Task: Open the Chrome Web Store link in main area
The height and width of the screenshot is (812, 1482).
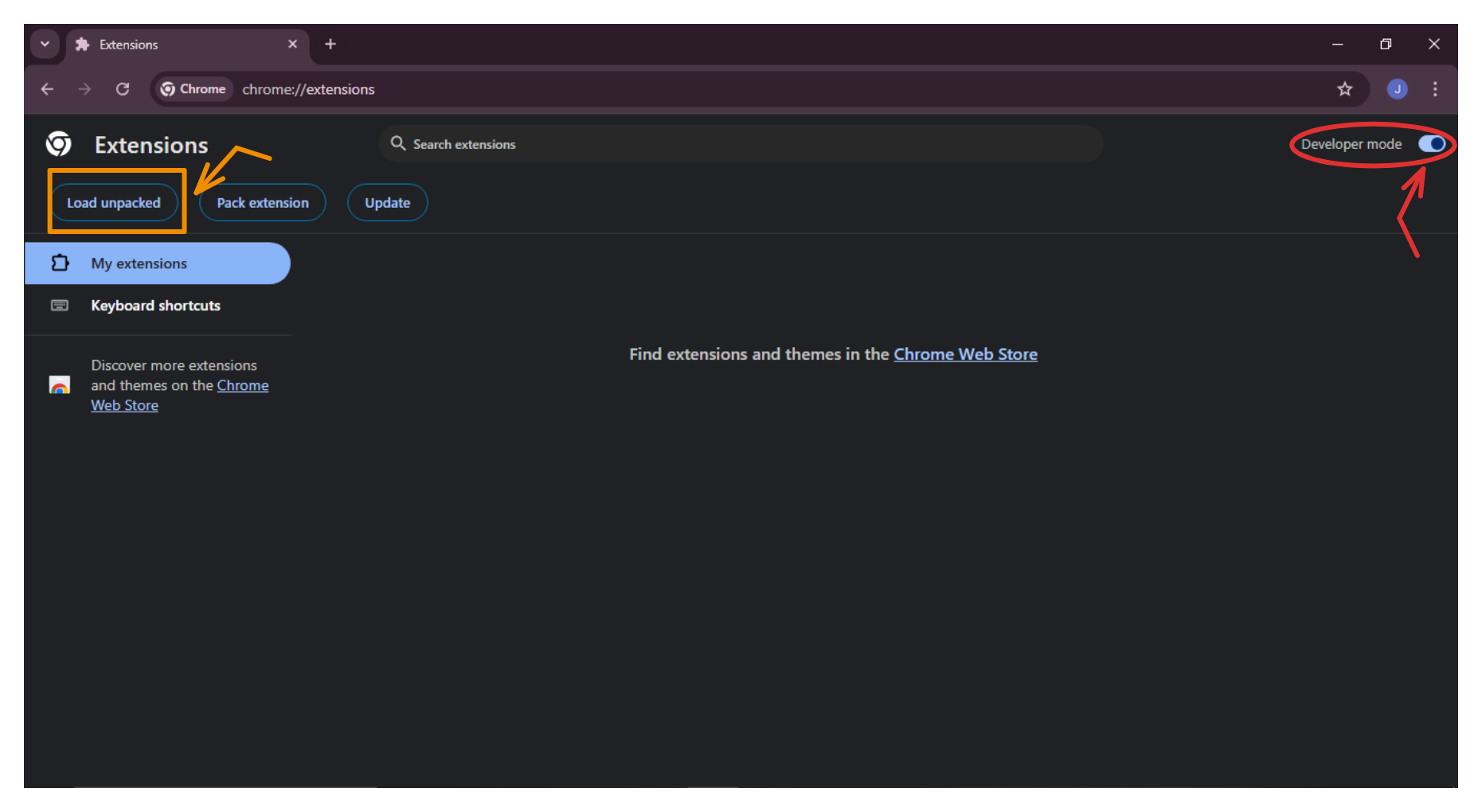Action: coord(964,354)
